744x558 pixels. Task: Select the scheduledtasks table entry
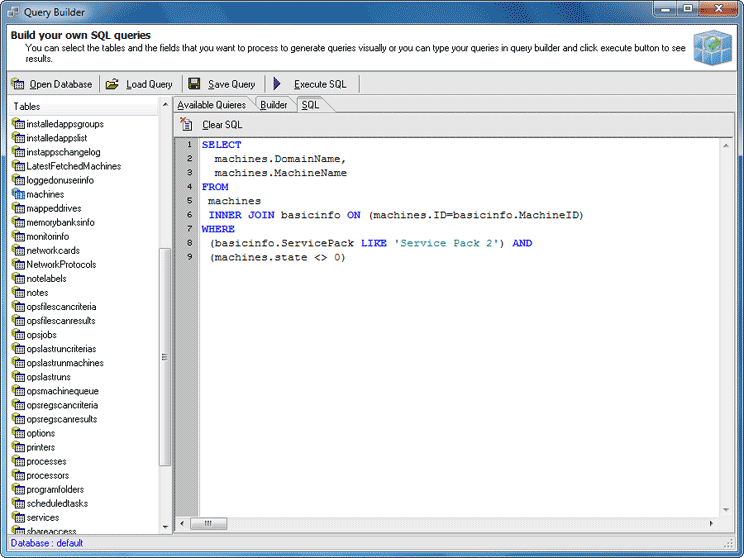[57, 503]
